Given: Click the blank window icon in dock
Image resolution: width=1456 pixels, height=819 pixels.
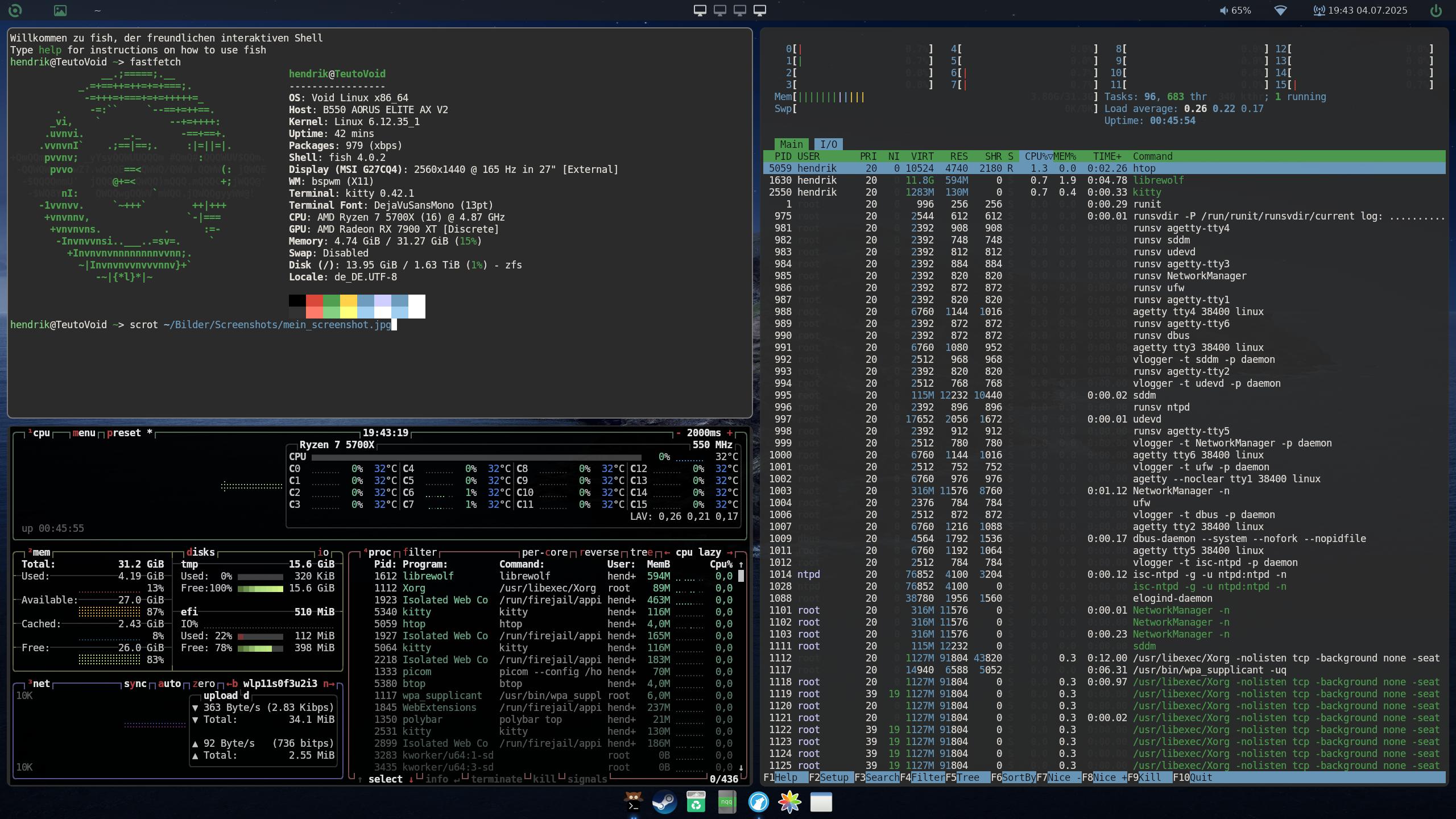Looking at the screenshot, I should click(821, 802).
